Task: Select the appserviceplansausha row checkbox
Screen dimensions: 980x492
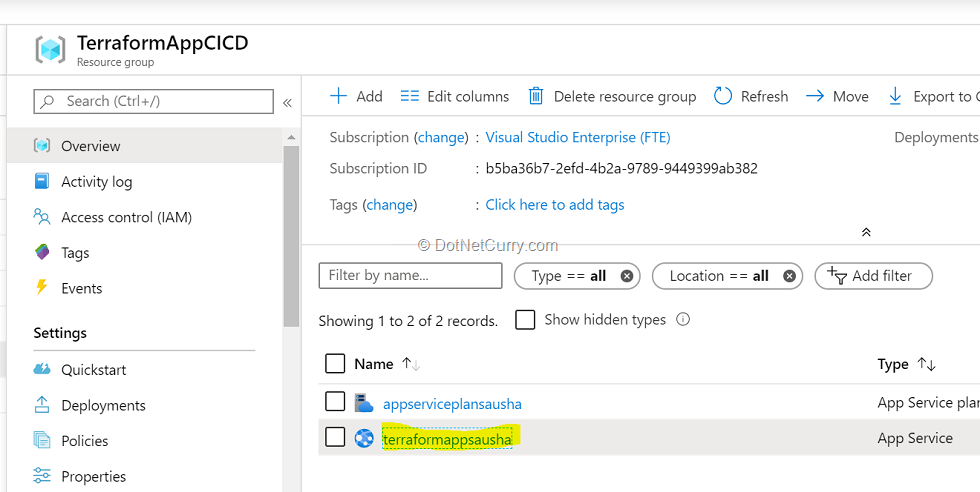Action: [x=335, y=402]
